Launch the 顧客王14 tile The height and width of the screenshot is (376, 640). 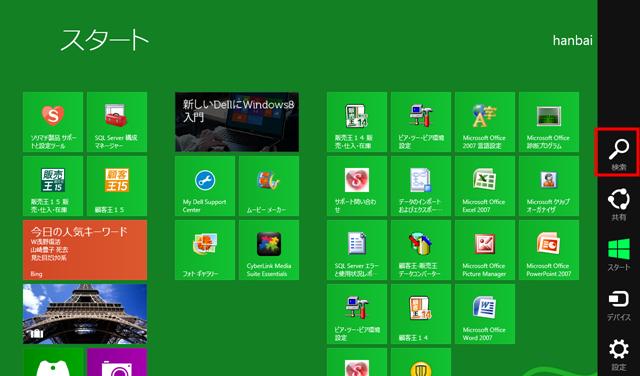[421, 314]
